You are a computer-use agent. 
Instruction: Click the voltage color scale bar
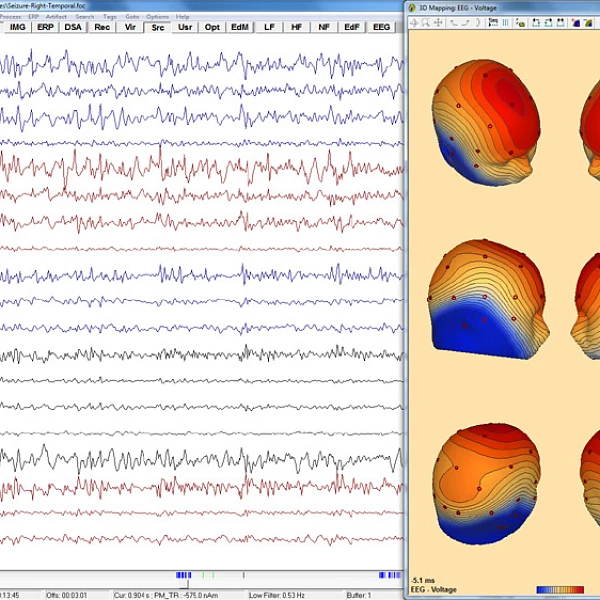[x=560, y=590]
